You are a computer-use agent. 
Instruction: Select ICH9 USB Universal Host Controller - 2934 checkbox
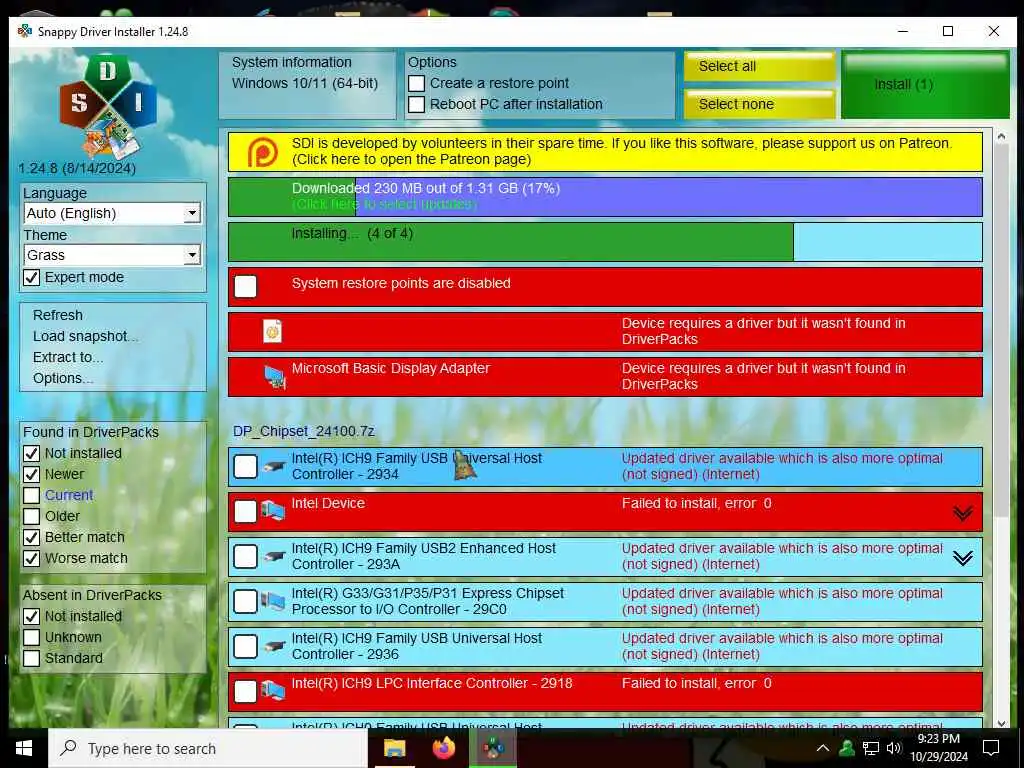click(246, 466)
